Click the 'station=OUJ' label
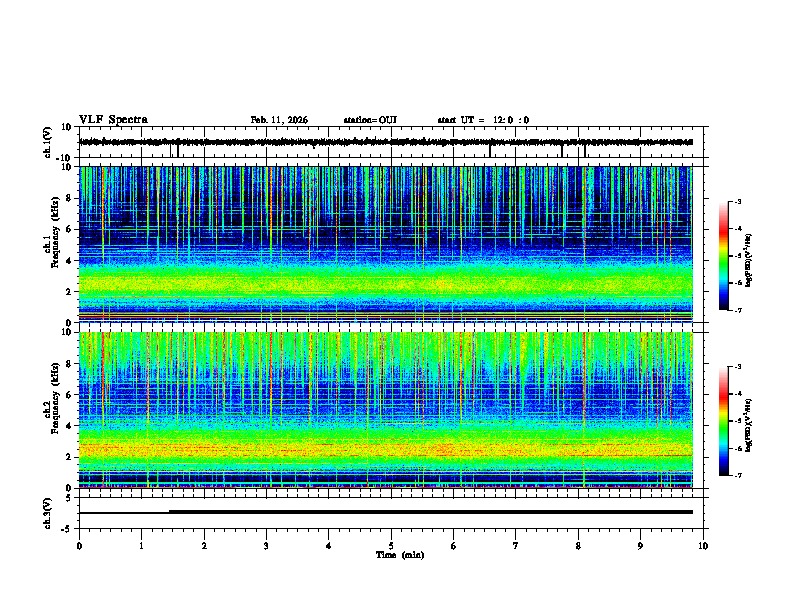Screen dimensions: 792x612 (370, 120)
